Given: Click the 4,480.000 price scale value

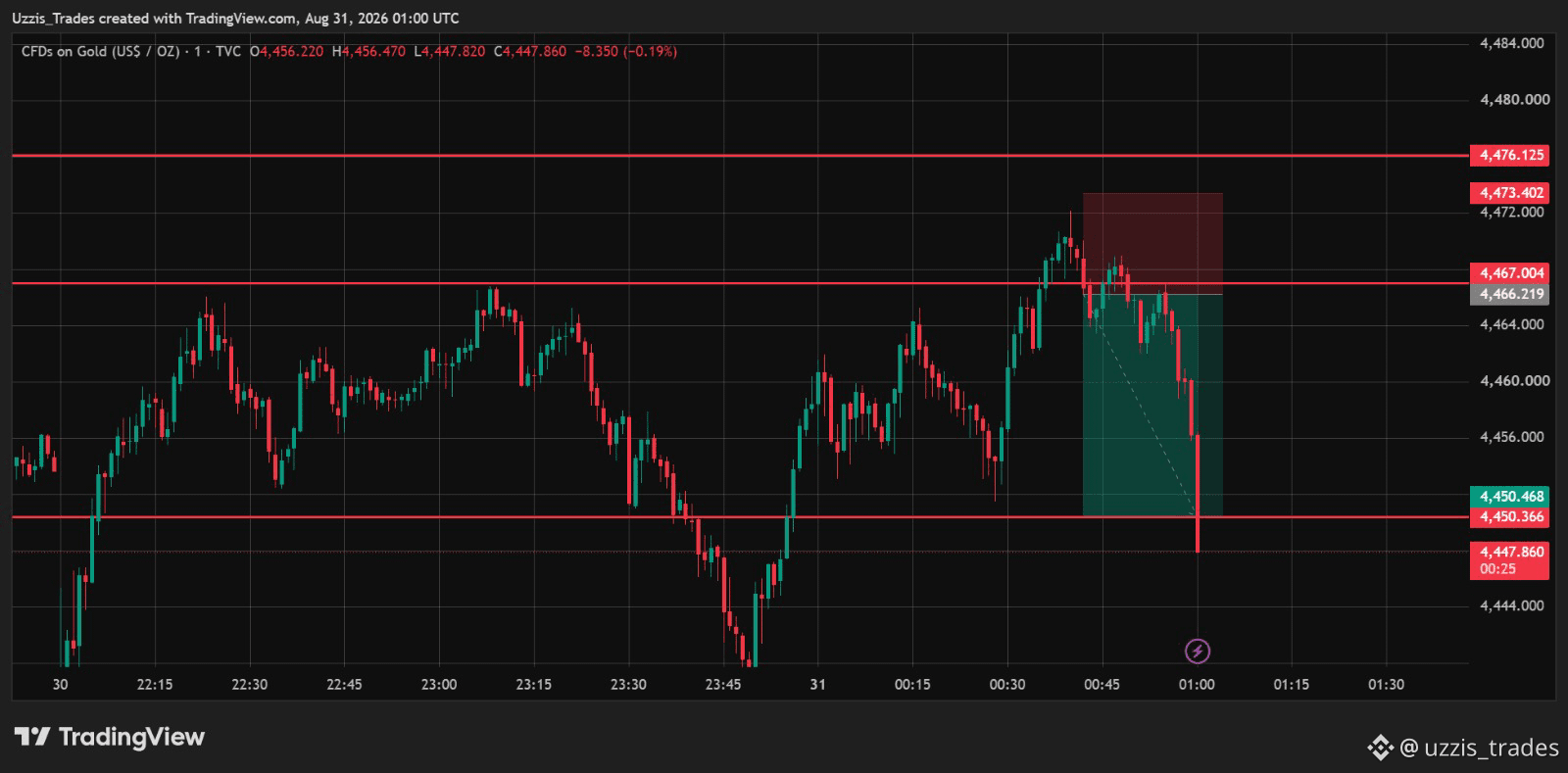Looking at the screenshot, I should pyautogui.click(x=1513, y=99).
